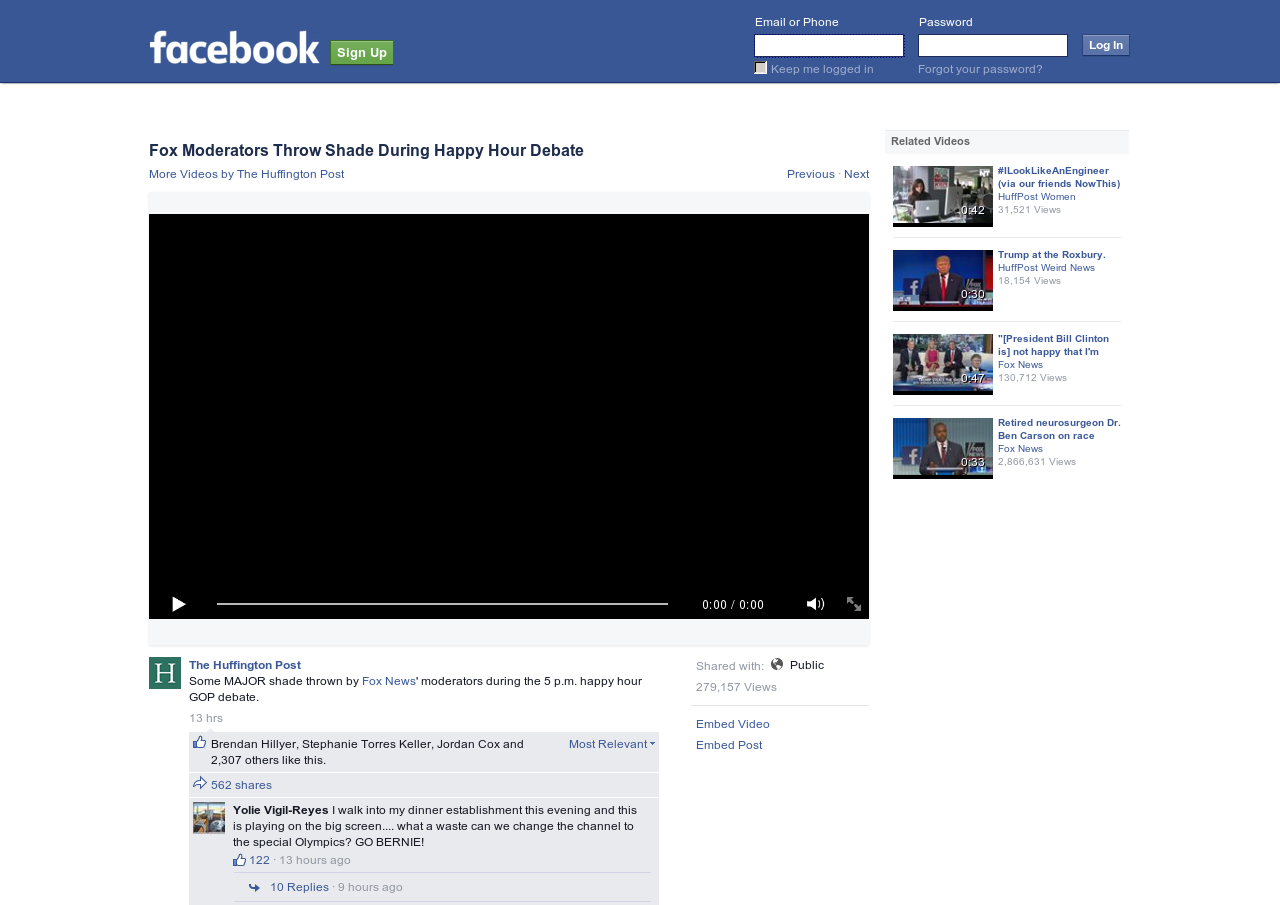This screenshot has width=1280, height=905.
Task: Open The Huffington Post avatar icon
Action: (x=165, y=673)
